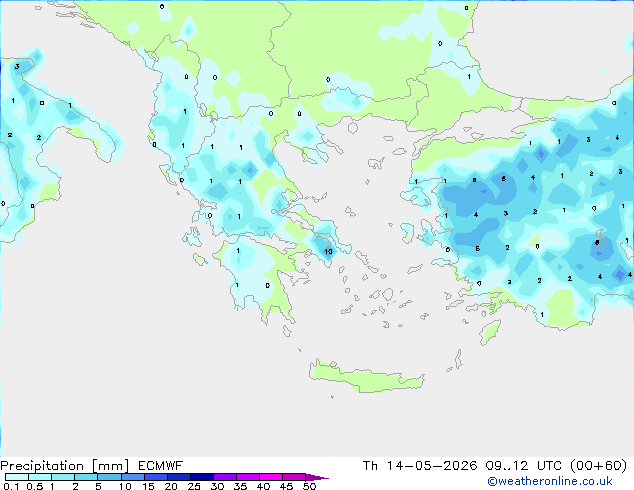Click the '[mm]' unit label

click(x=110, y=466)
